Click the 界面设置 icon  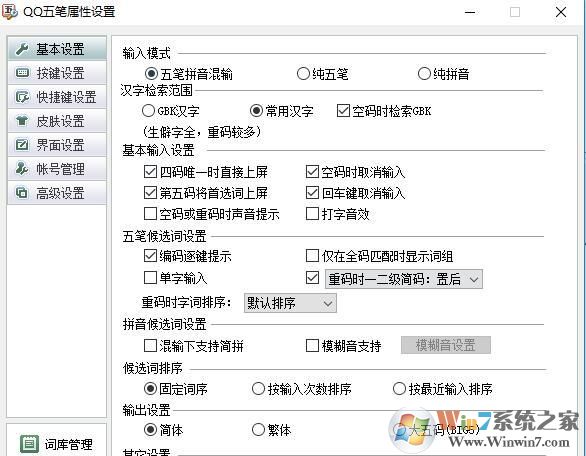click(x=22, y=145)
